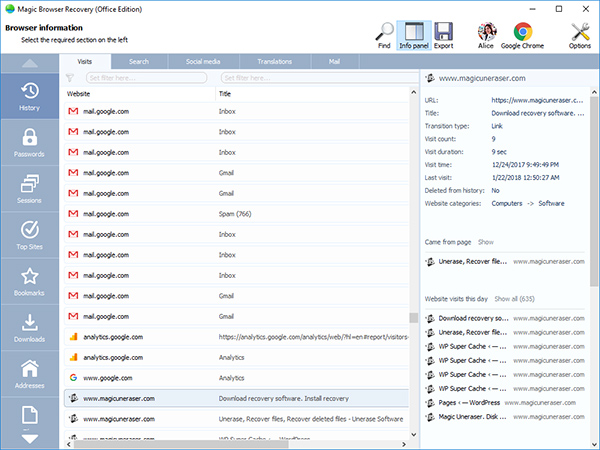Toggle the Info panel button
Image resolution: width=600 pixels, height=450 pixels.
click(x=414, y=36)
